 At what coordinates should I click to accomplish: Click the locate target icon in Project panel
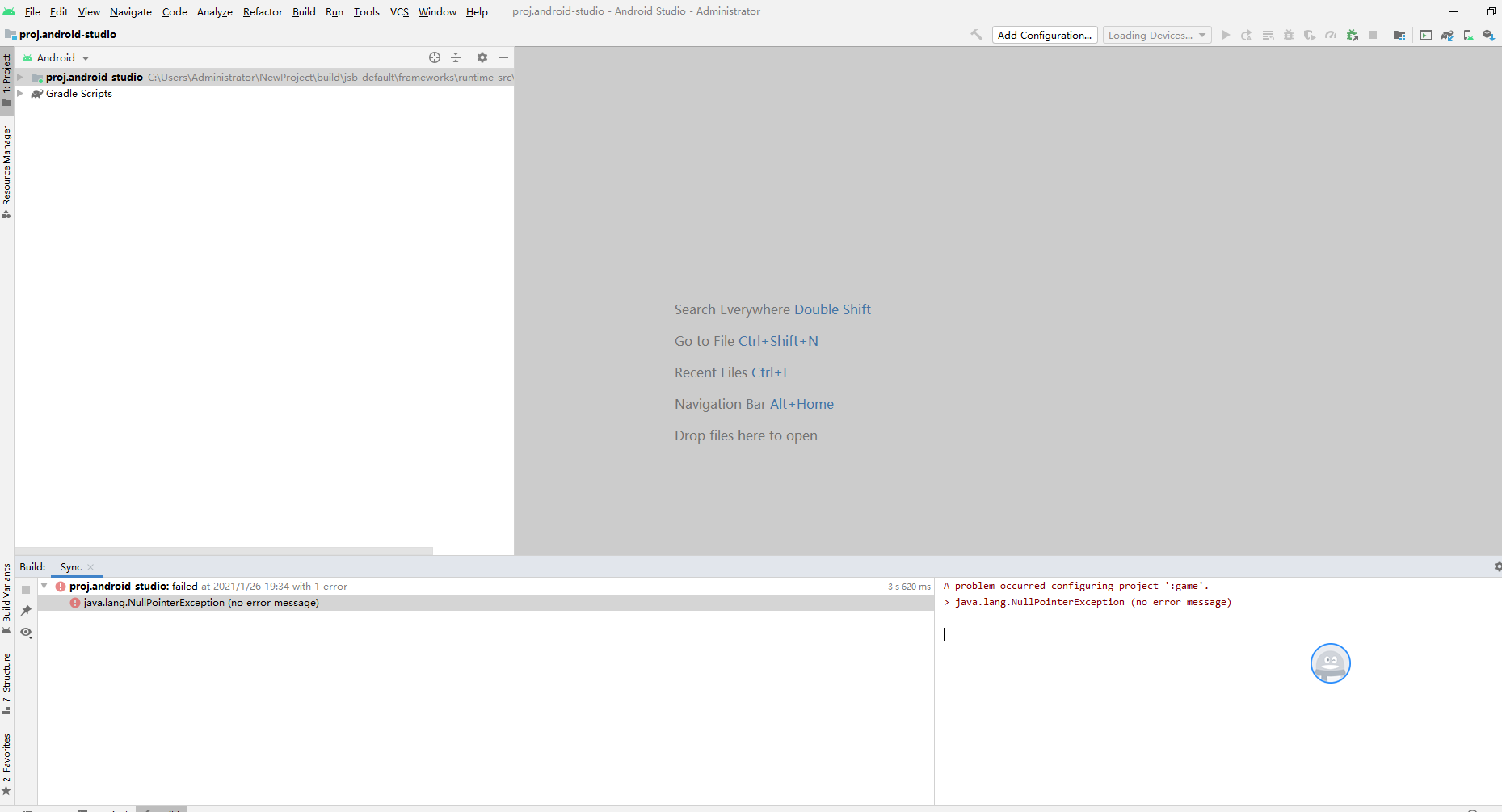435,57
